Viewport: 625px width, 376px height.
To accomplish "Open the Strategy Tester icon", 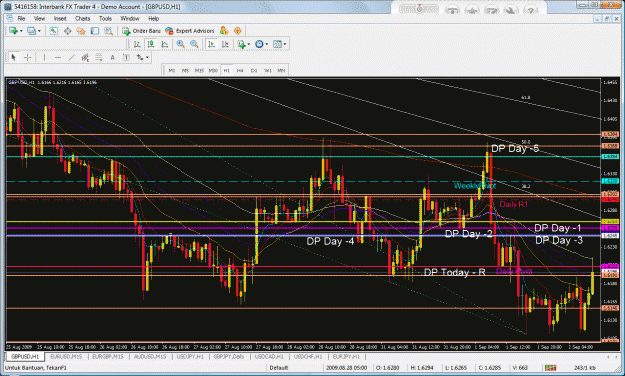I will point(108,31).
